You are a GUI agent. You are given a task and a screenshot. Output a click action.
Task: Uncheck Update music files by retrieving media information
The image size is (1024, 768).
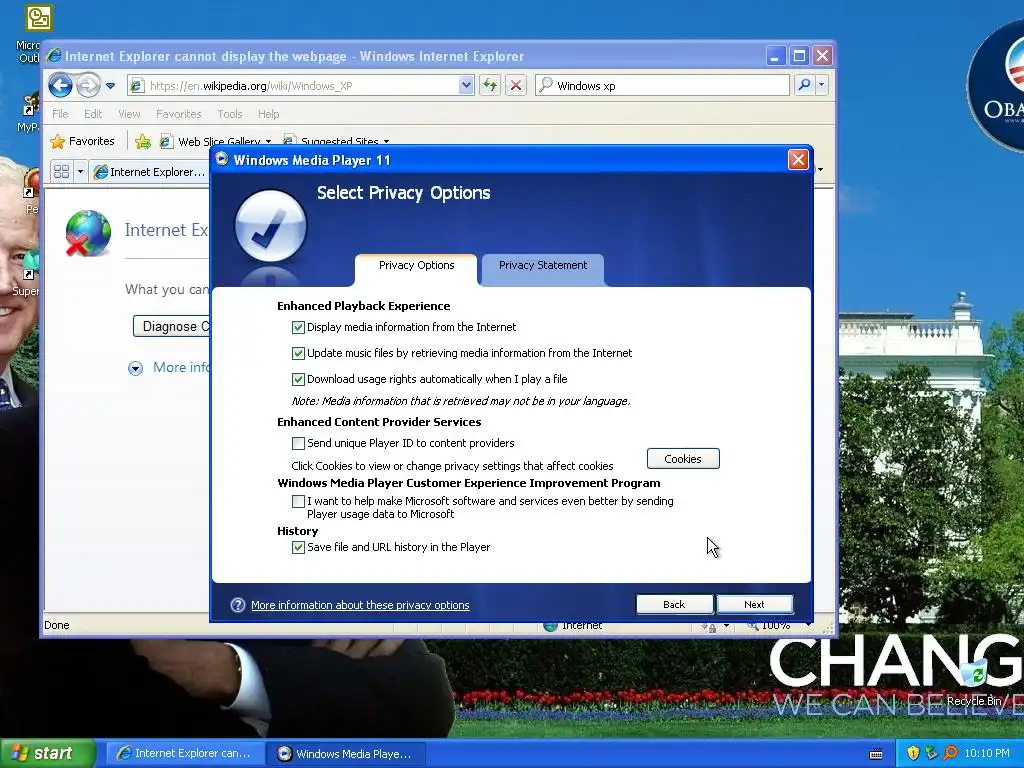[x=298, y=353]
